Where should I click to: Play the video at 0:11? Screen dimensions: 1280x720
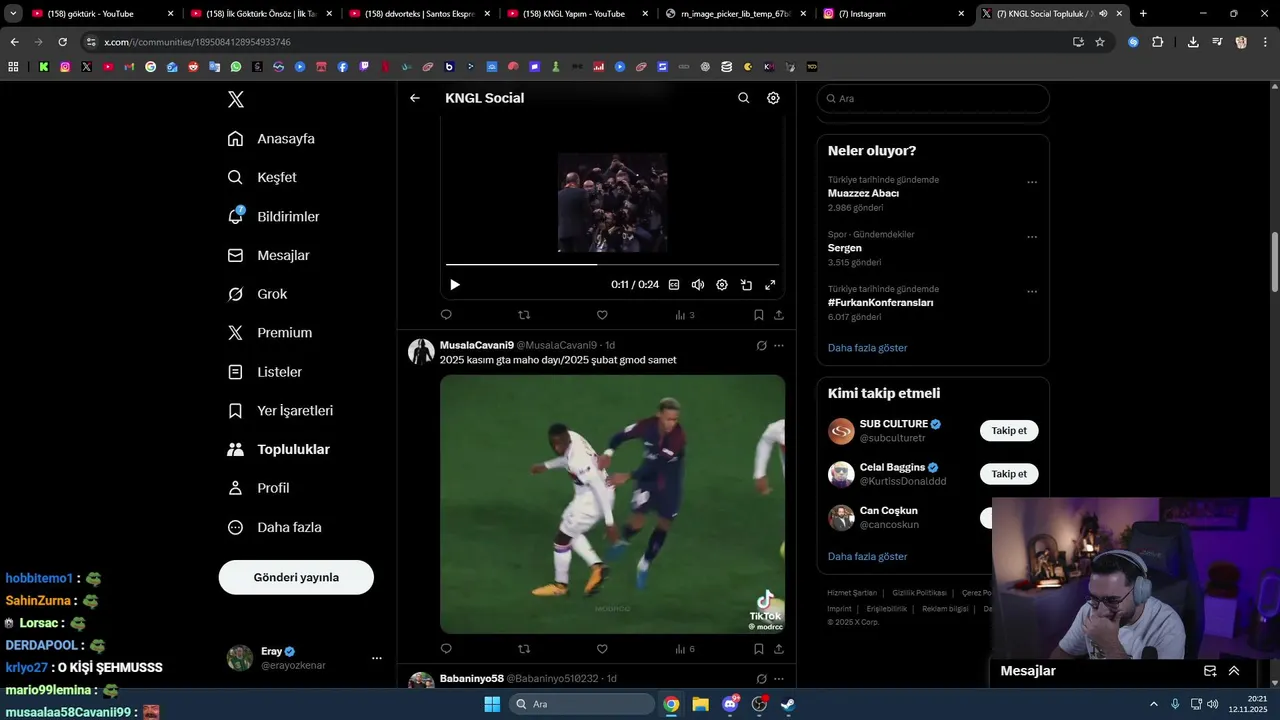pyautogui.click(x=455, y=285)
